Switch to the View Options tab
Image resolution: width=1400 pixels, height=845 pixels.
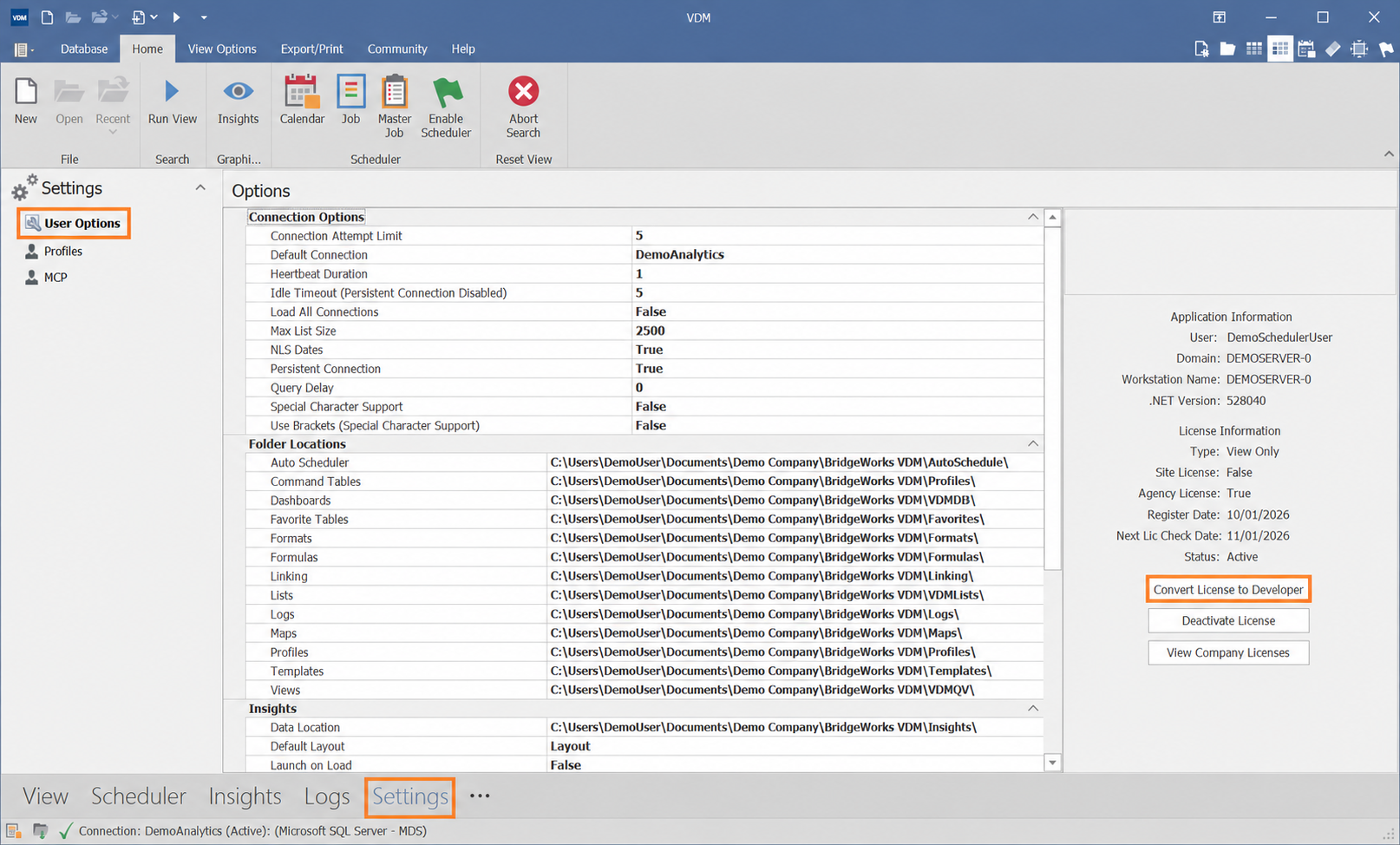pyautogui.click(x=222, y=49)
